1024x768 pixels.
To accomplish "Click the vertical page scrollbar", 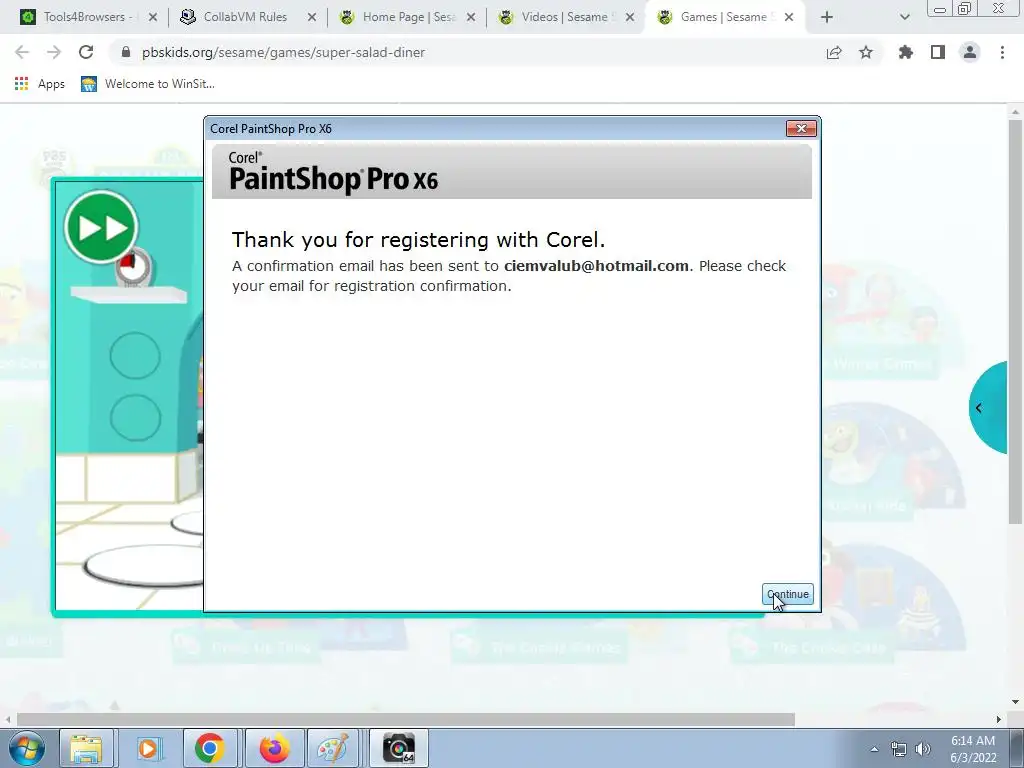I will pos(1015,321).
